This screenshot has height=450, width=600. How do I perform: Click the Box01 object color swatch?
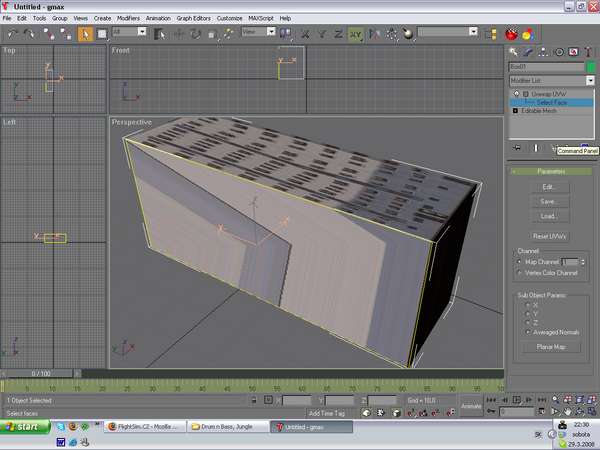pyautogui.click(x=590, y=66)
